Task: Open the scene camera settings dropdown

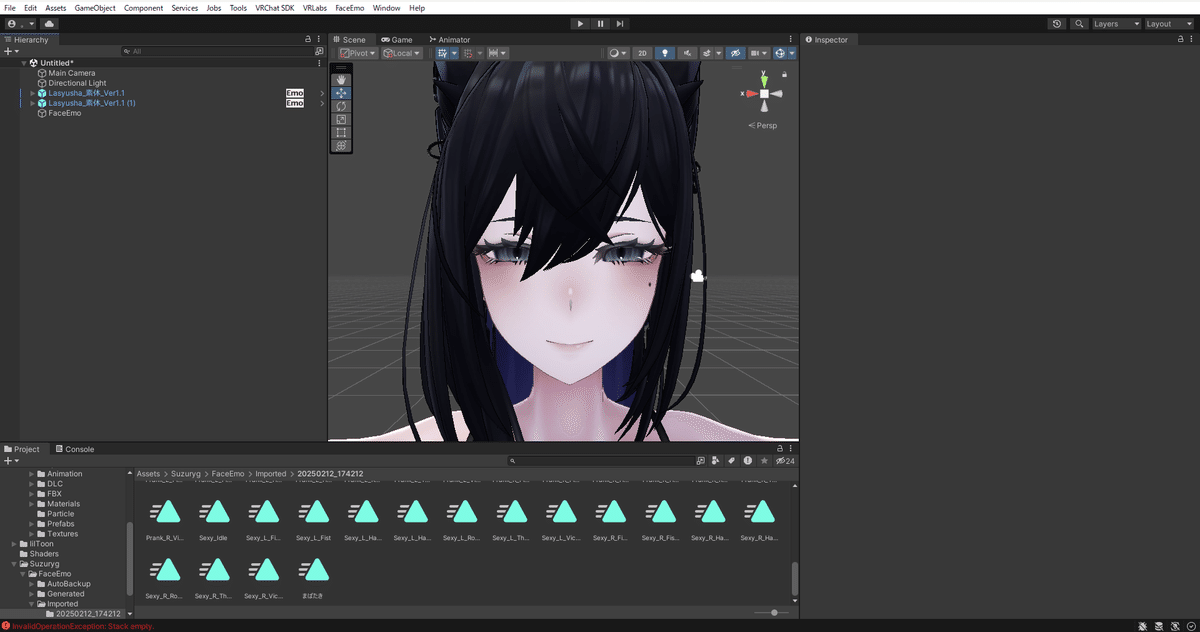Action: click(x=760, y=53)
